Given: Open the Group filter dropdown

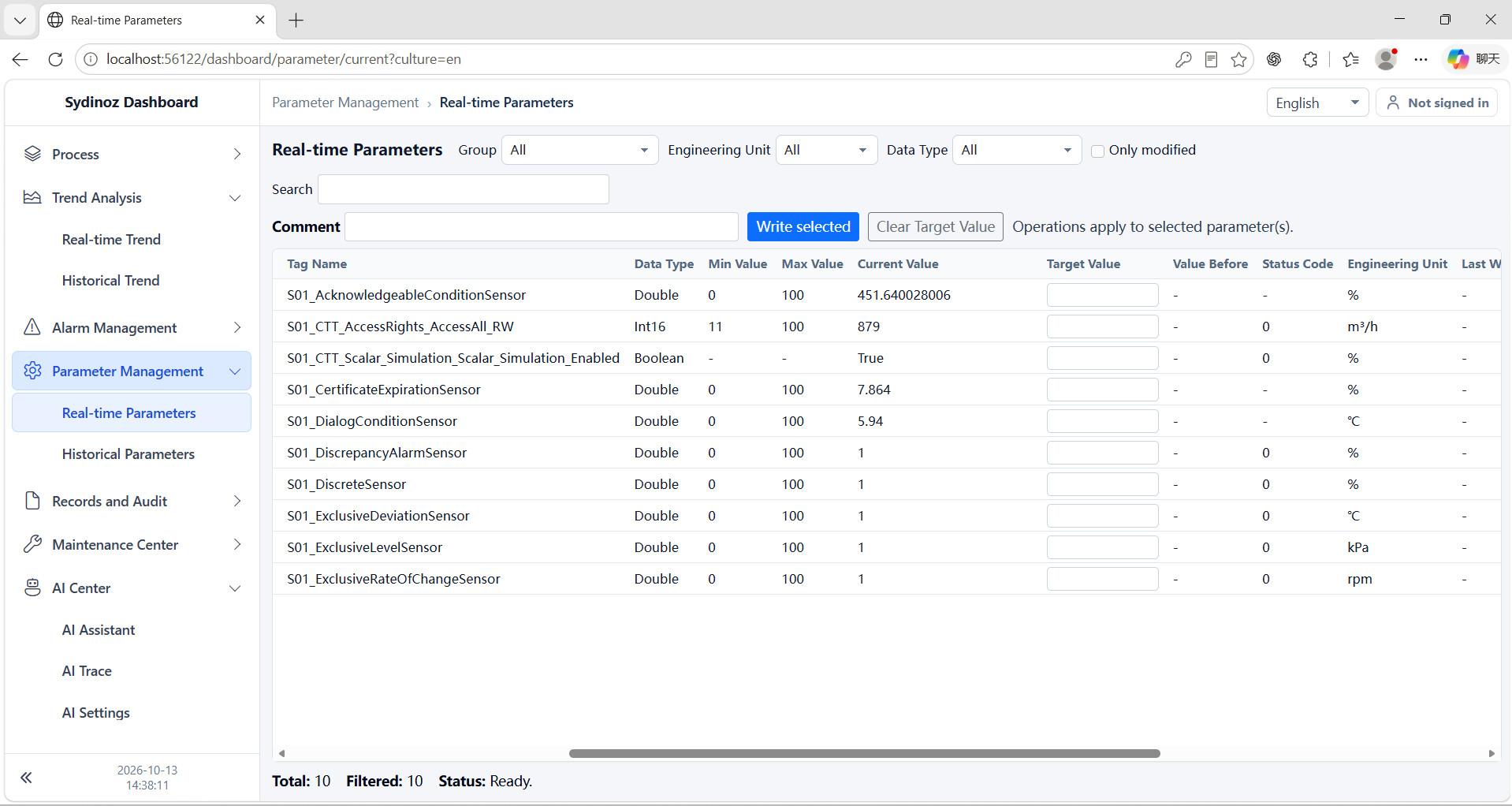Looking at the screenshot, I should click(x=579, y=150).
